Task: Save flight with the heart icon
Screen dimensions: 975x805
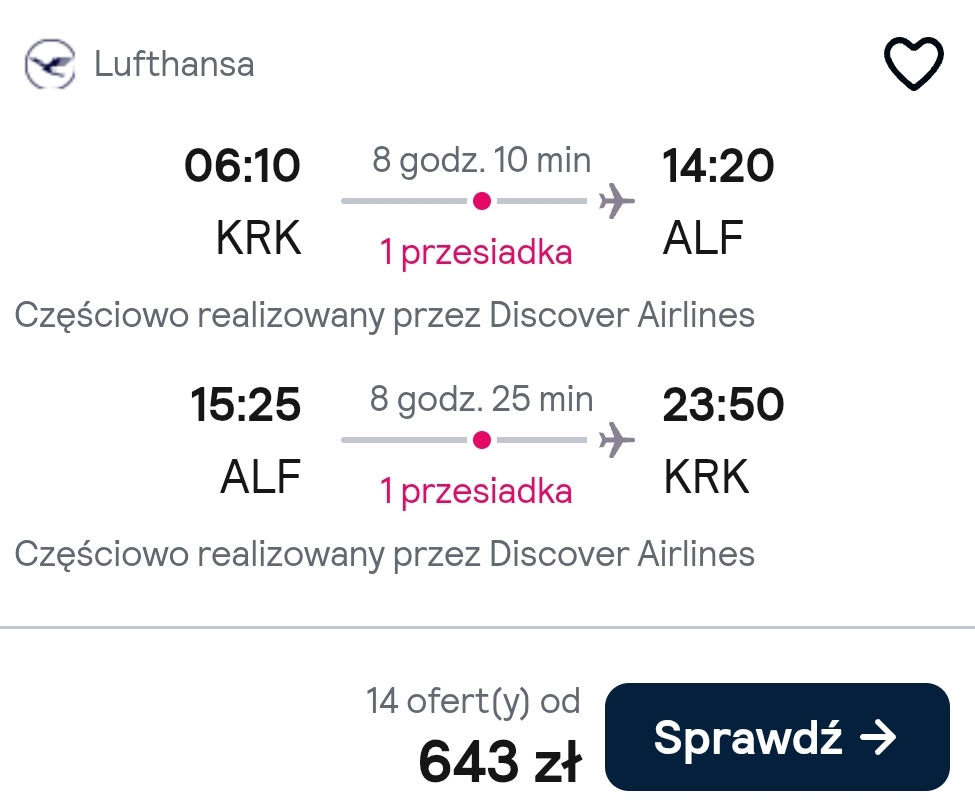Action: pos(913,63)
